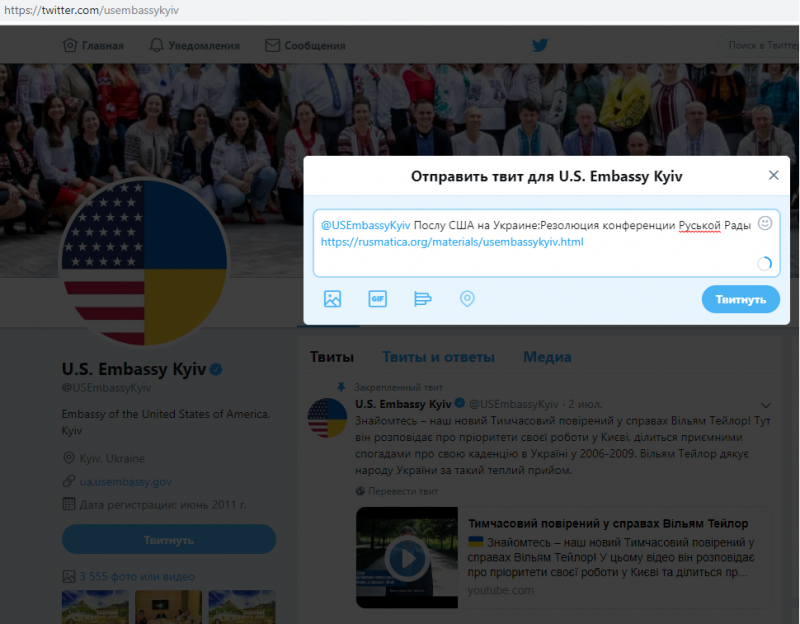Viewport: 800px width, 624px height.
Task: Click the Twitter bird logo
Action: click(540, 45)
